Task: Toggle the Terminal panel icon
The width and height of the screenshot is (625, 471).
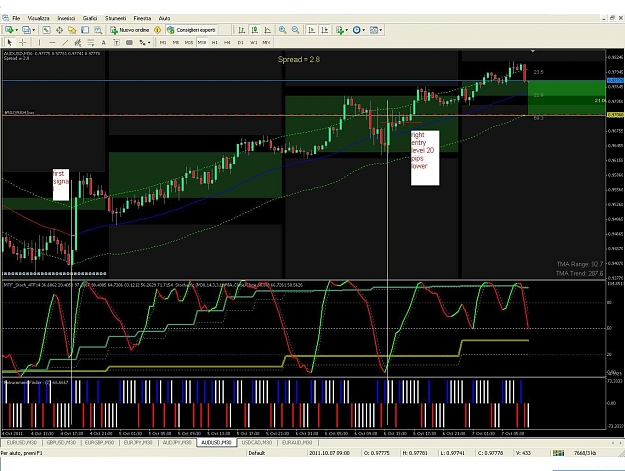Action: 85,30
